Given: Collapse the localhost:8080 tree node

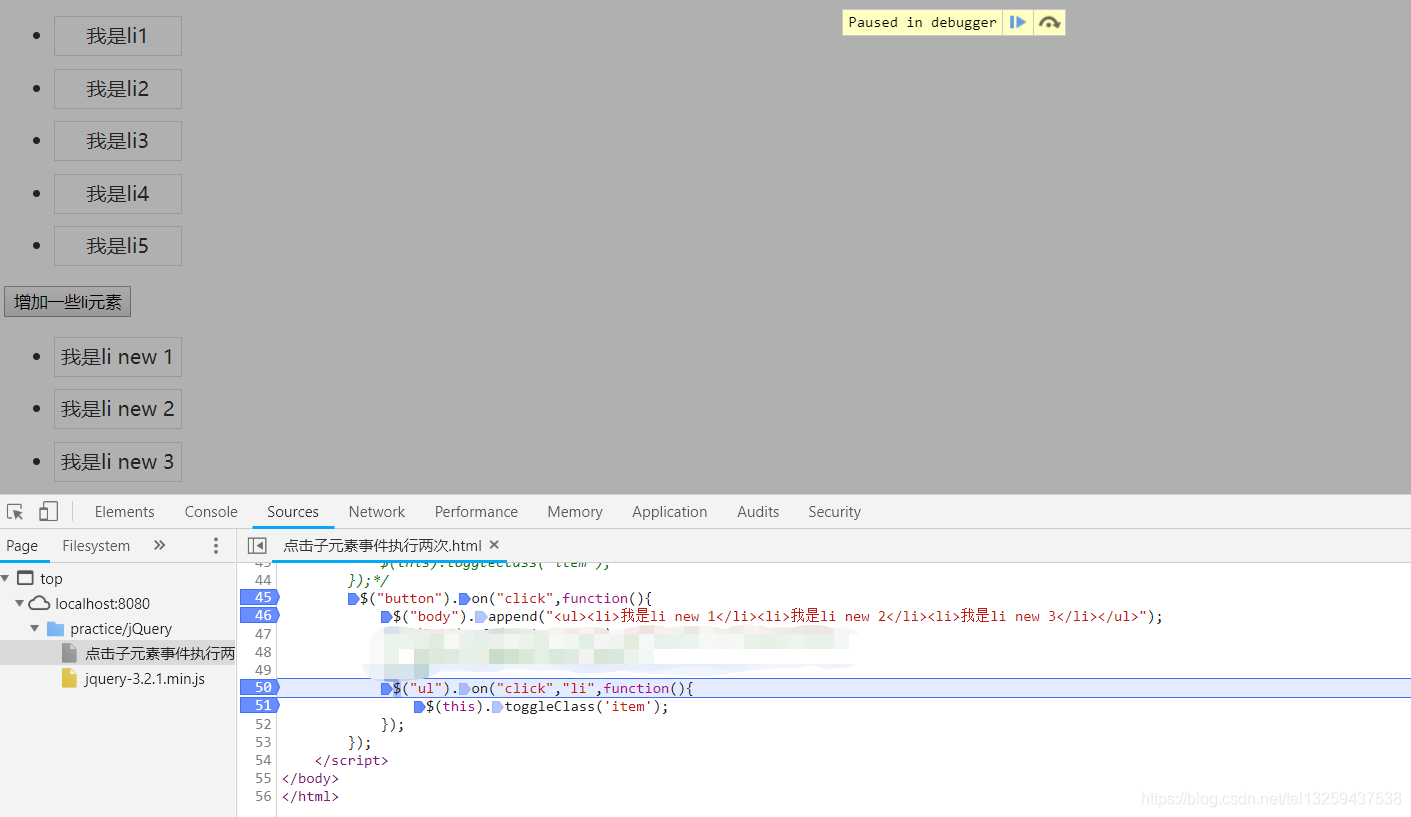Looking at the screenshot, I should 20,603.
